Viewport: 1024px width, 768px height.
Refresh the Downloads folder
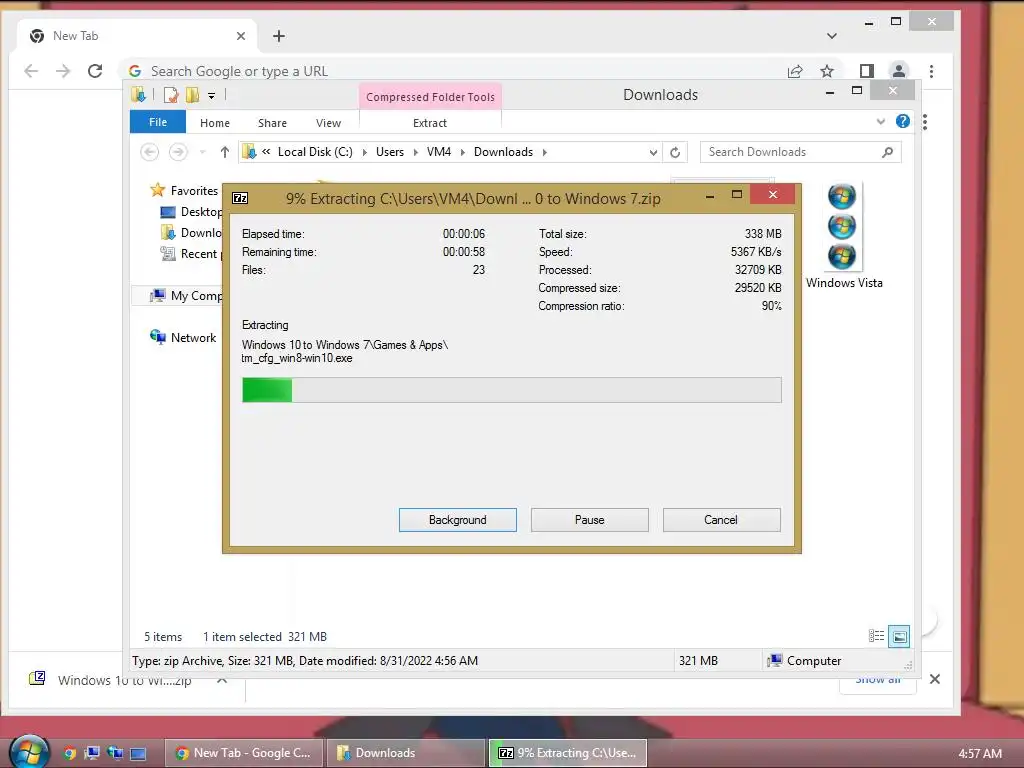pos(675,153)
